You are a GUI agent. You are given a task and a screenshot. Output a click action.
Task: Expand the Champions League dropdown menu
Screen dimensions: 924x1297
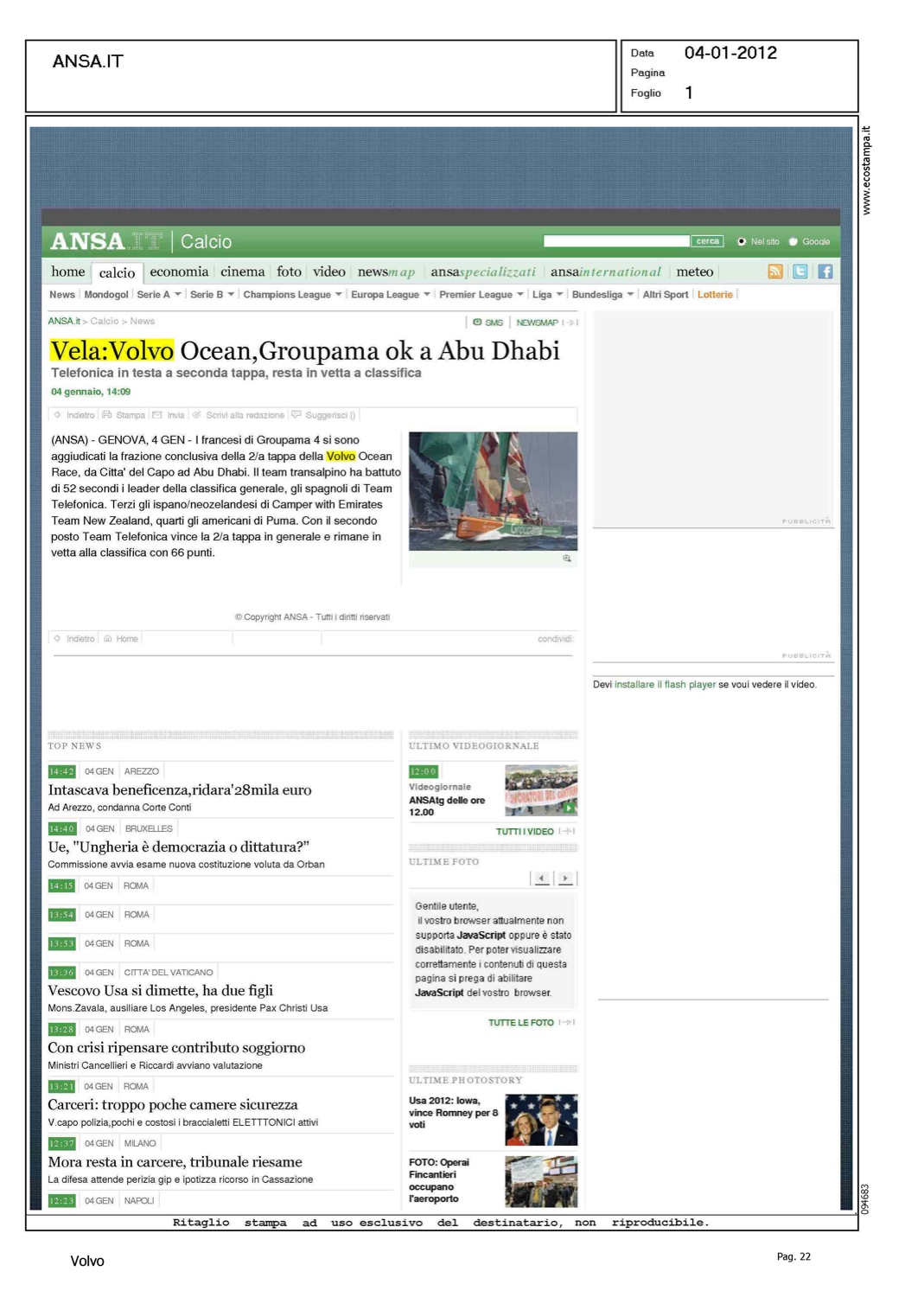coord(339,295)
